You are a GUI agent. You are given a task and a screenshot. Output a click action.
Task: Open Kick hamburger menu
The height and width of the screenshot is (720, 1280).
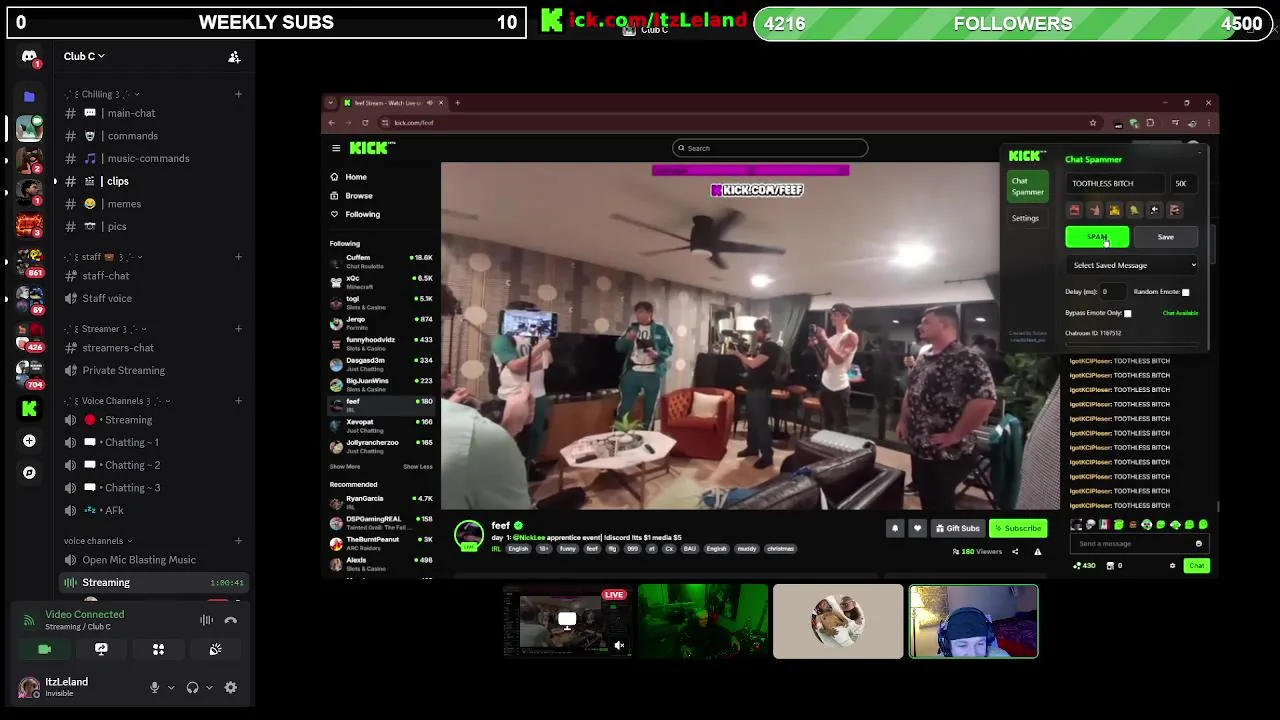336,148
